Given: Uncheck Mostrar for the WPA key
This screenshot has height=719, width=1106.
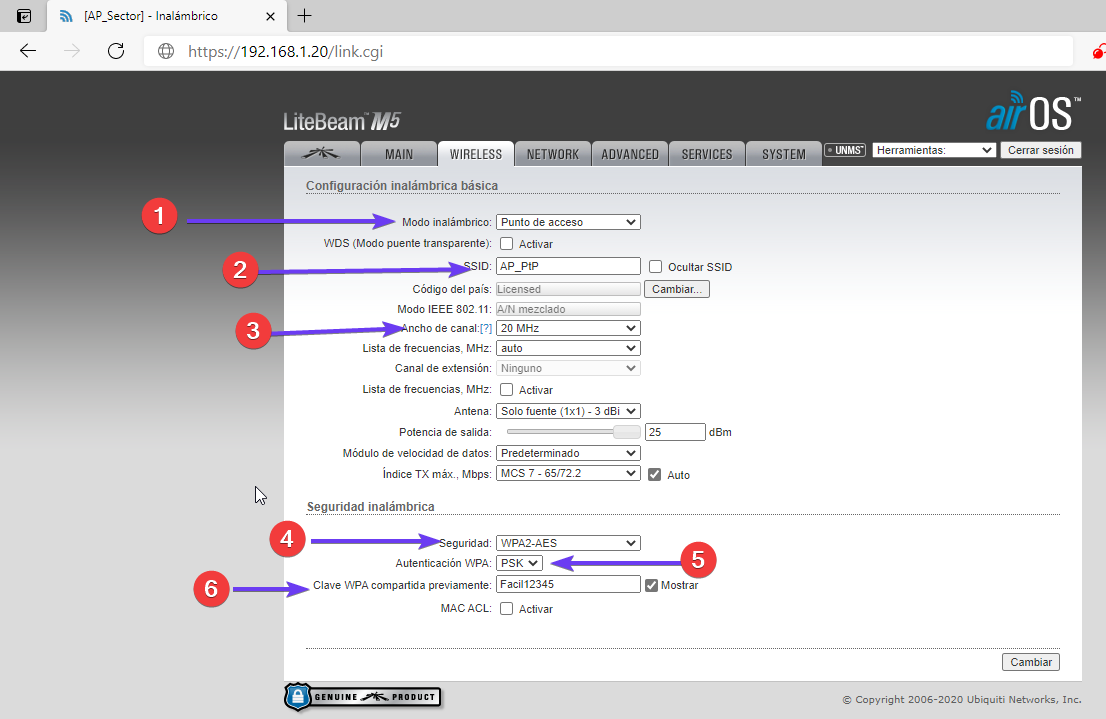Looking at the screenshot, I should pyautogui.click(x=652, y=585).
